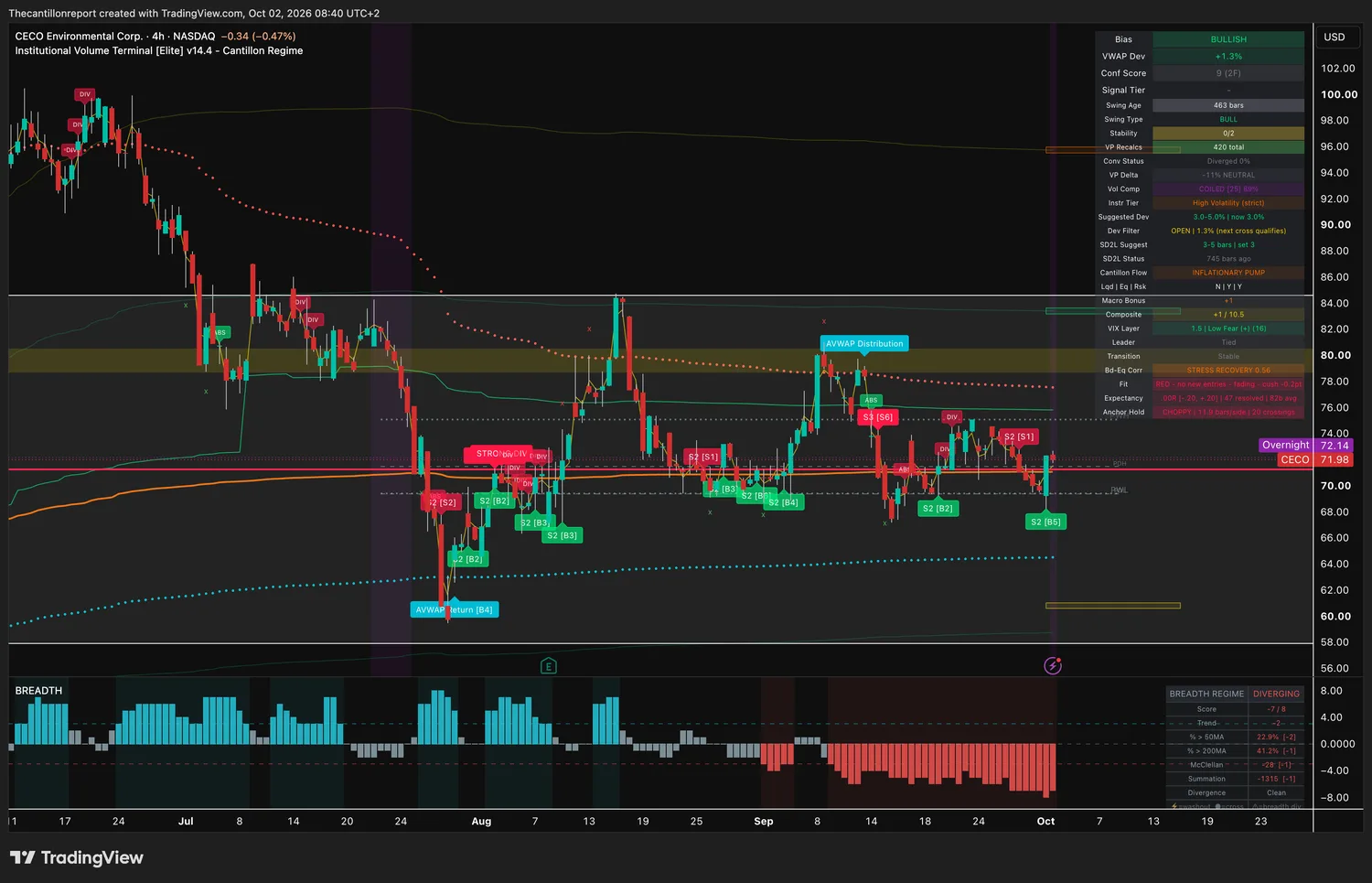Image resolution: width=1372 pixels, height=883 pixels.
Task: Click the % > 200MA 41.2% value
Action: 1276,751
